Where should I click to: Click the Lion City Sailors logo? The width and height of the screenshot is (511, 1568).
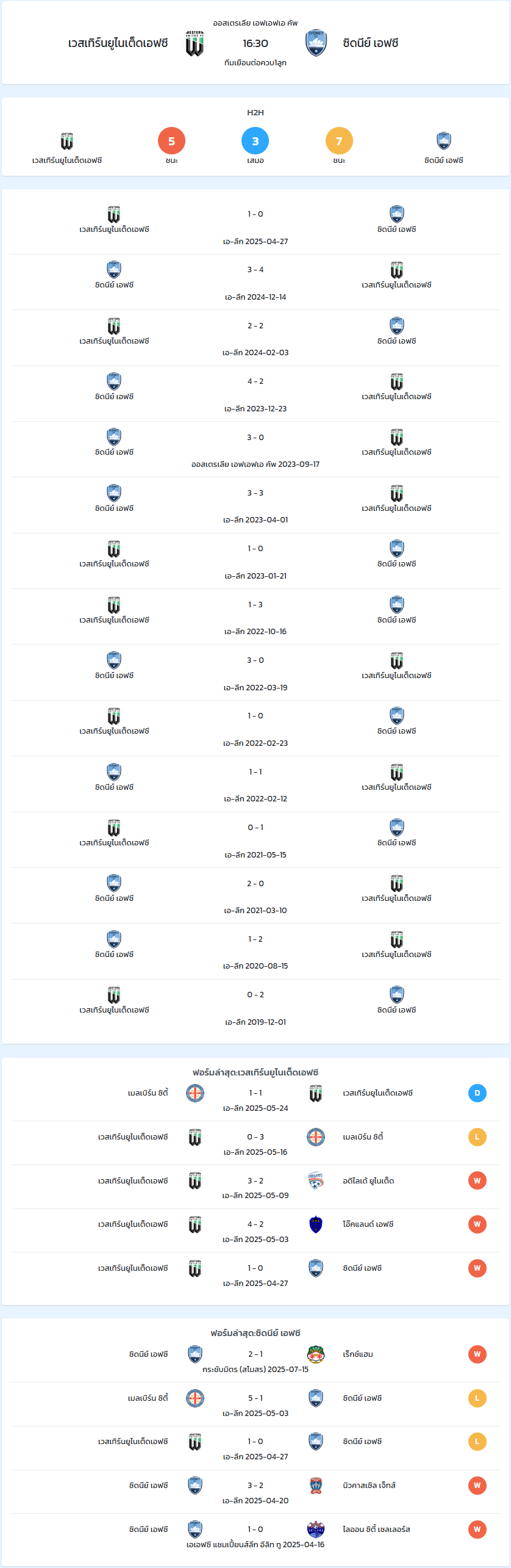point(316,1529)
